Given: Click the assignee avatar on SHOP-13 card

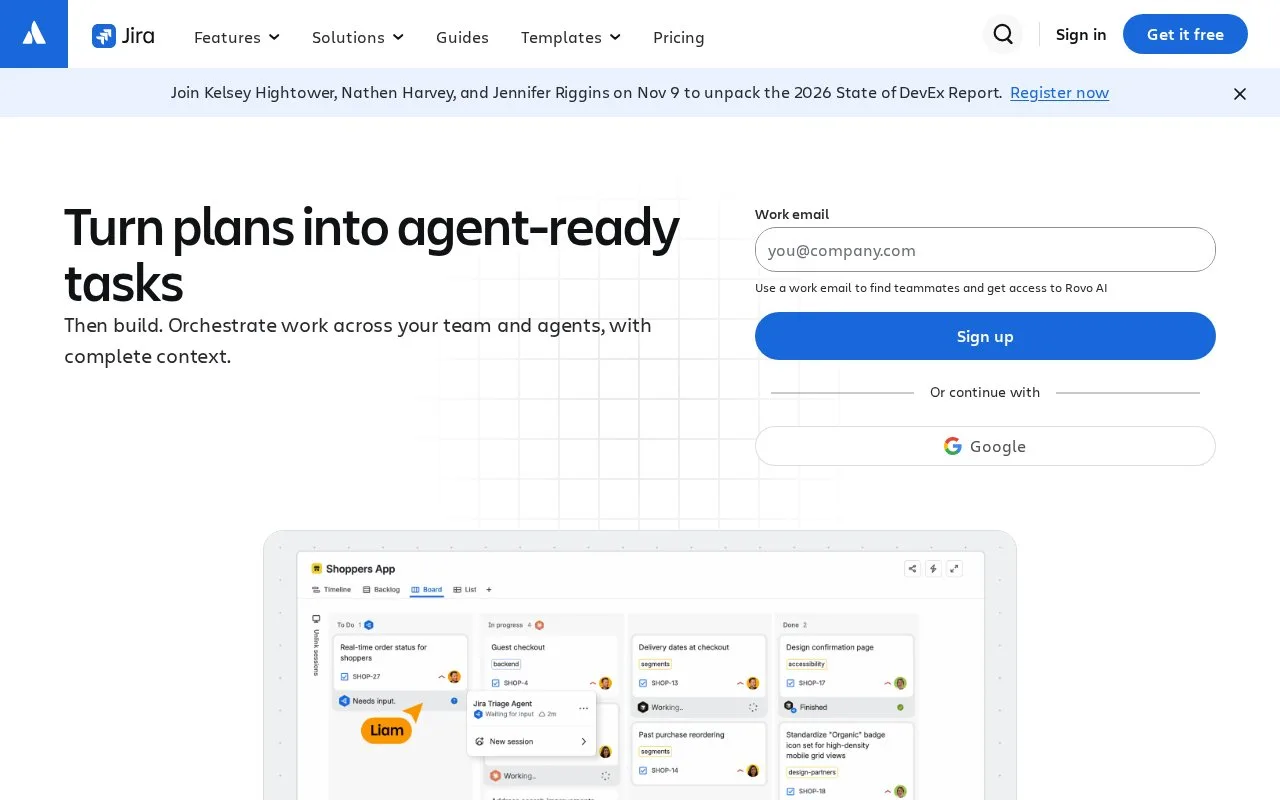Looking at the screenshot, I should [x=753, y=683].
